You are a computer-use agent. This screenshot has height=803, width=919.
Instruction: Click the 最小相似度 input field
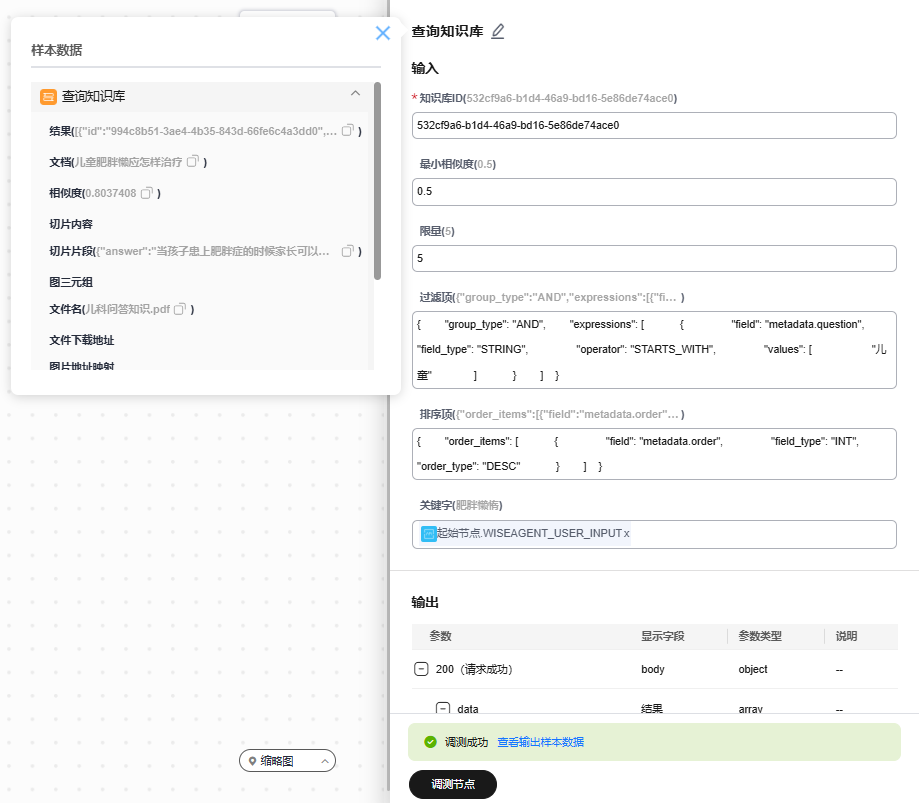(x=654, y=191)
